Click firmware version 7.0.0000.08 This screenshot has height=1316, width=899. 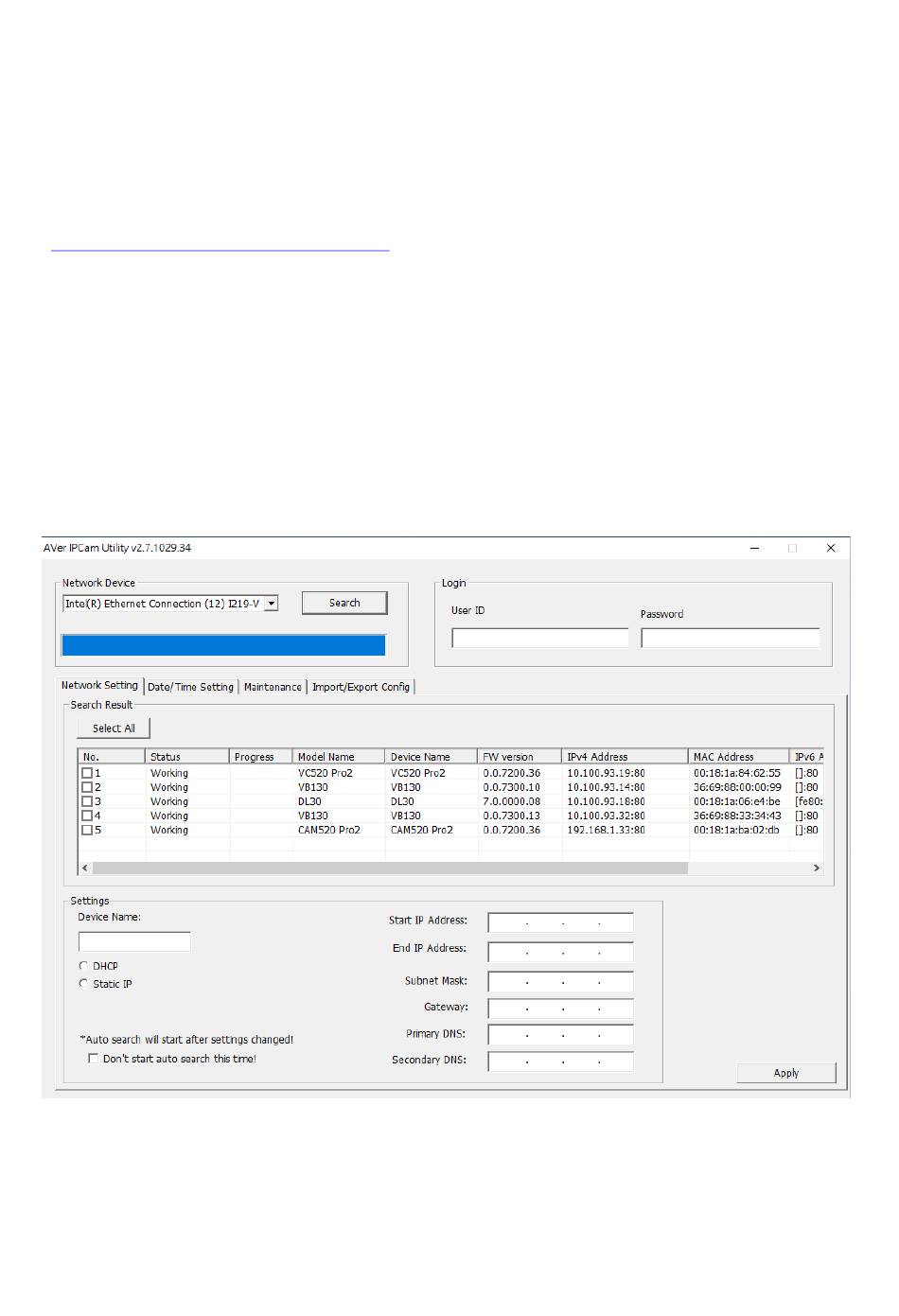(512, 801)
